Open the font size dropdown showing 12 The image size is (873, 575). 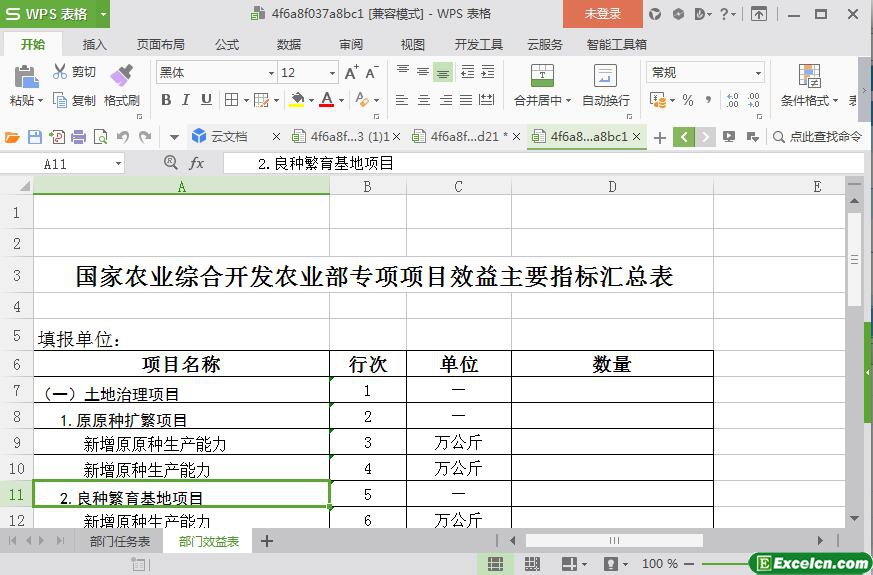point(332,73)
